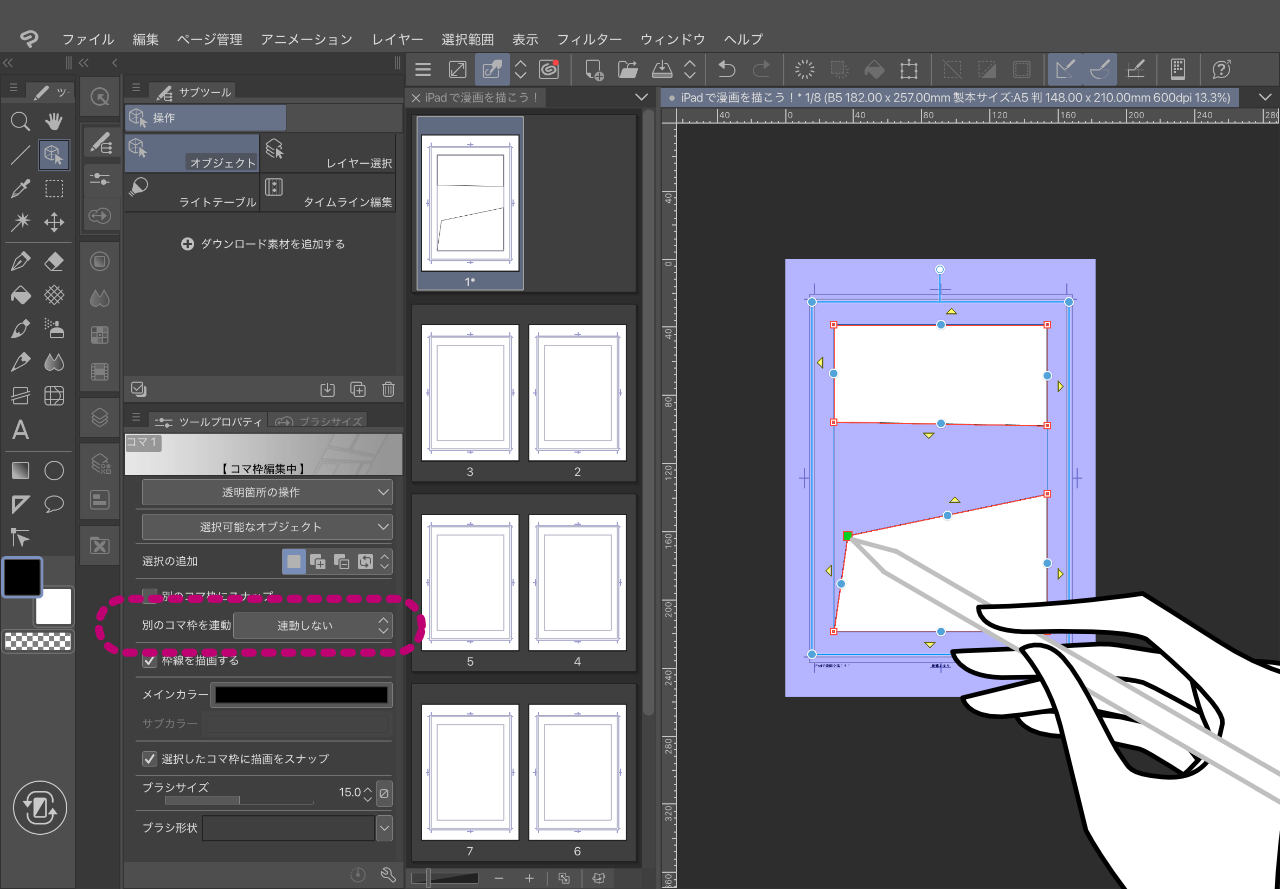Toggle 別のコマ枠にスナップ checkbox
This screenshot has height=889, width=1280.
(x=150, y=595)
